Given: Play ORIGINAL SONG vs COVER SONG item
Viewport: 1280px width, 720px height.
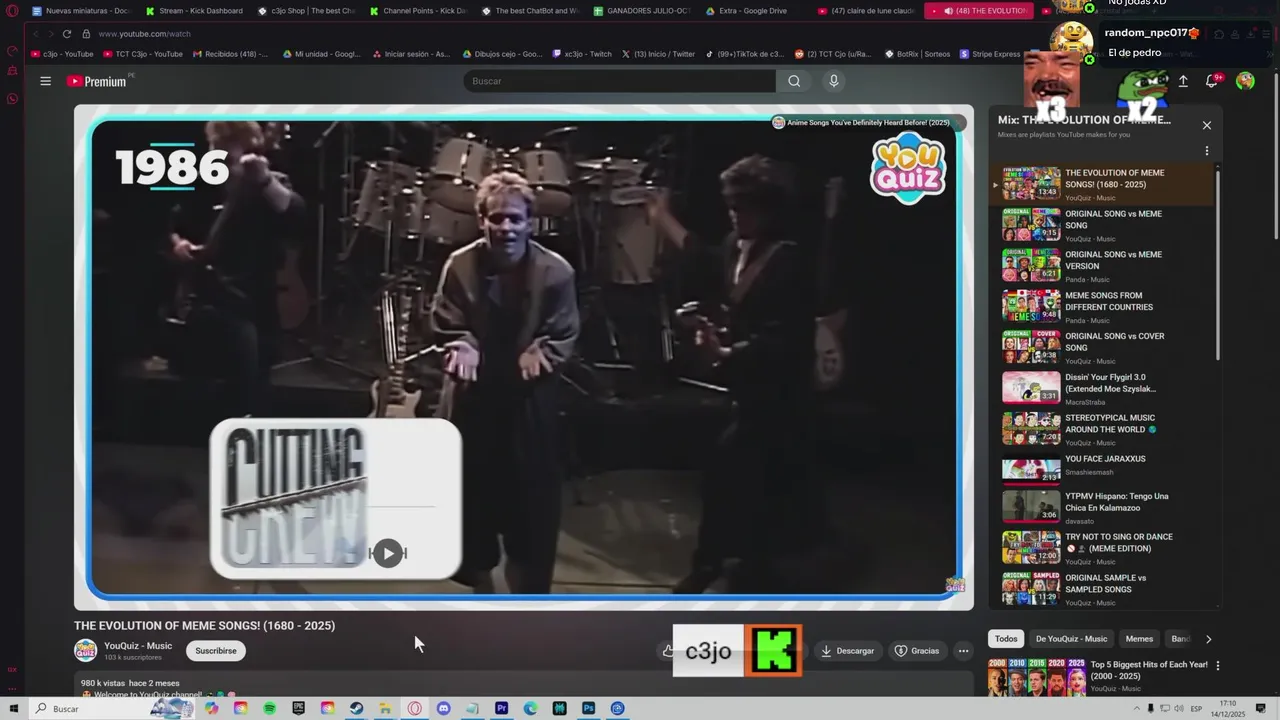Looking at the screenshot, I should 1102,347.
